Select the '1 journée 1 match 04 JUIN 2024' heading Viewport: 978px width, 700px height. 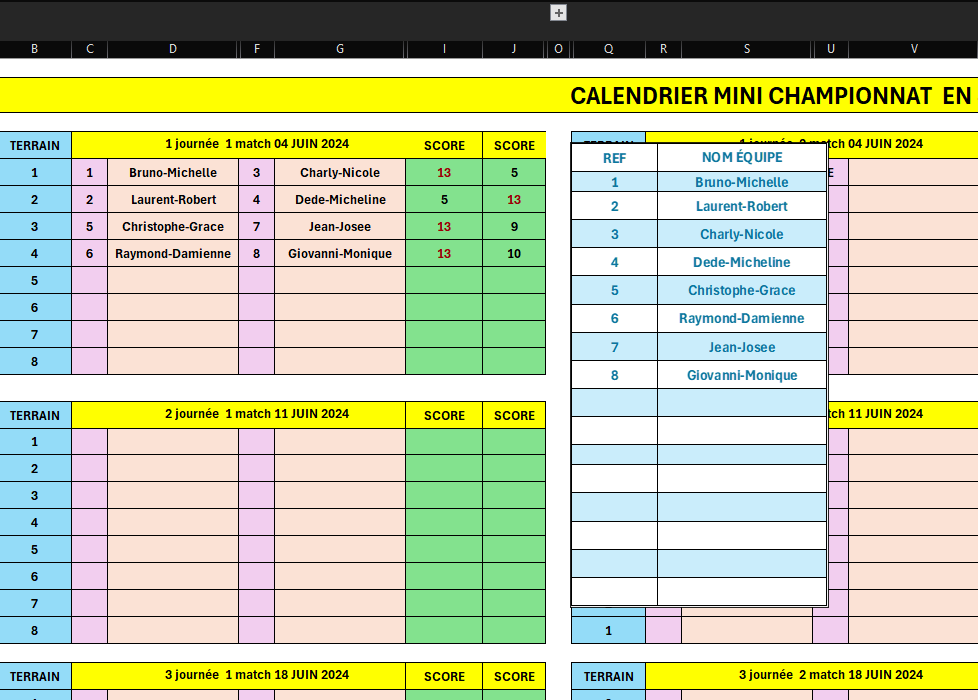257,144
